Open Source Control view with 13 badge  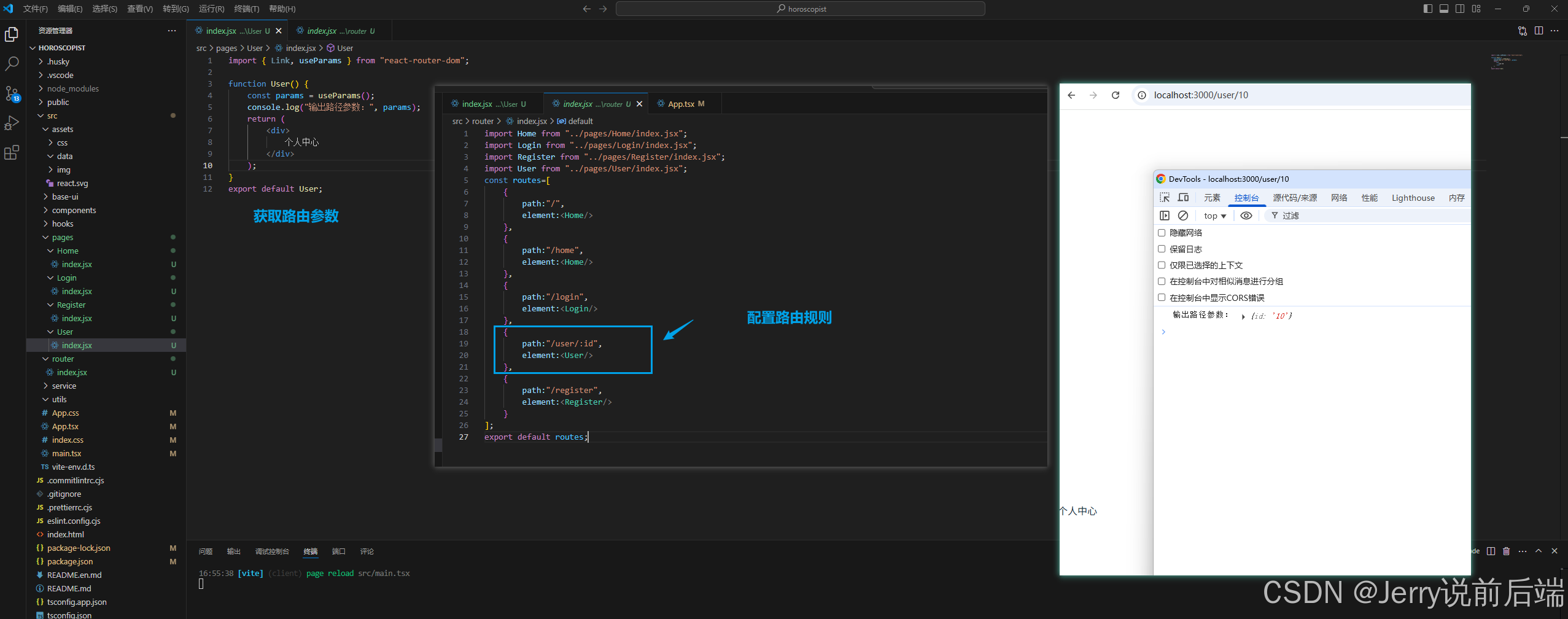coord(12,93)
